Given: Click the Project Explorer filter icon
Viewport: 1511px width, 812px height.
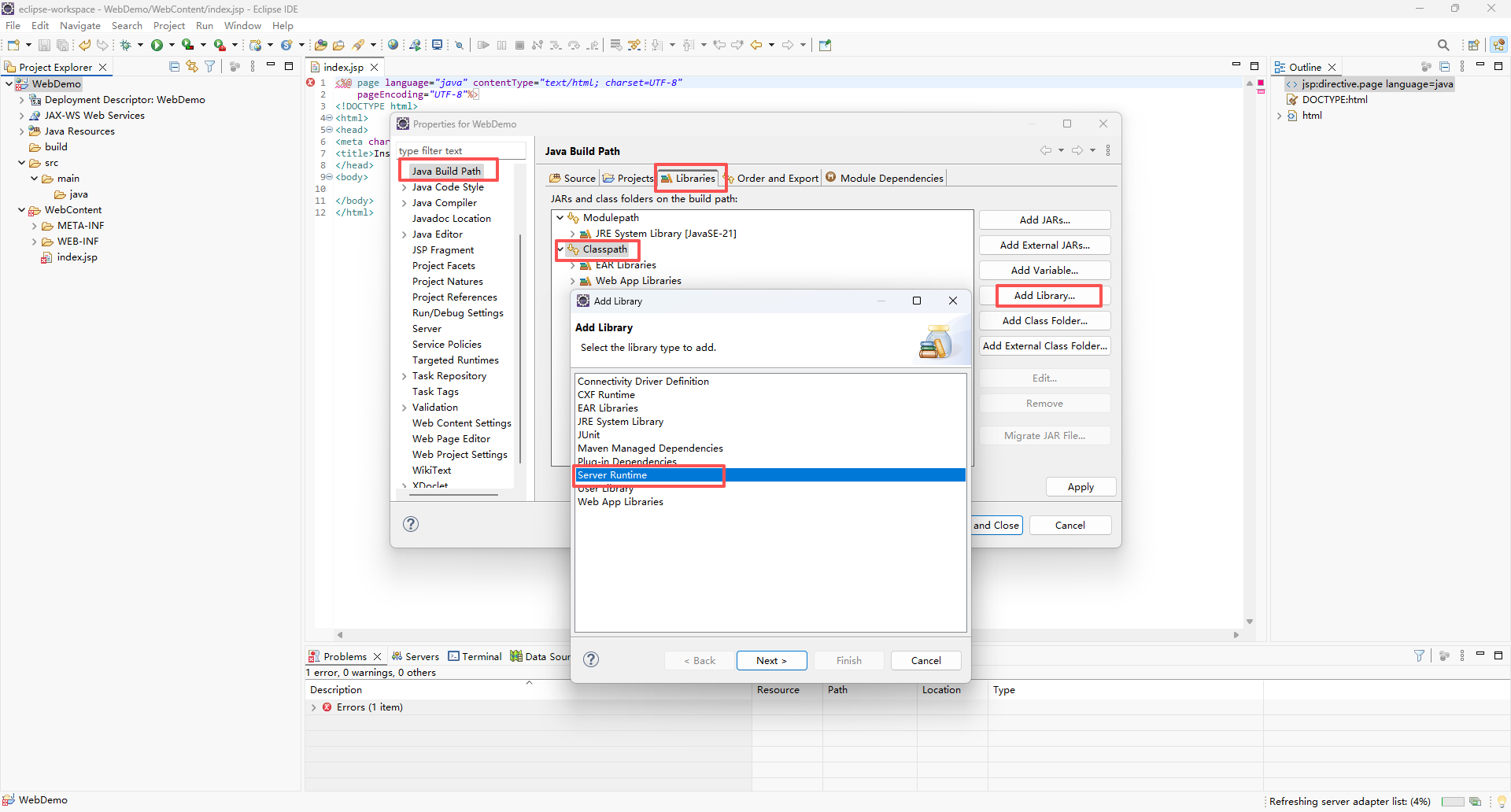Looking at the screenshot, I should point(210,67).
